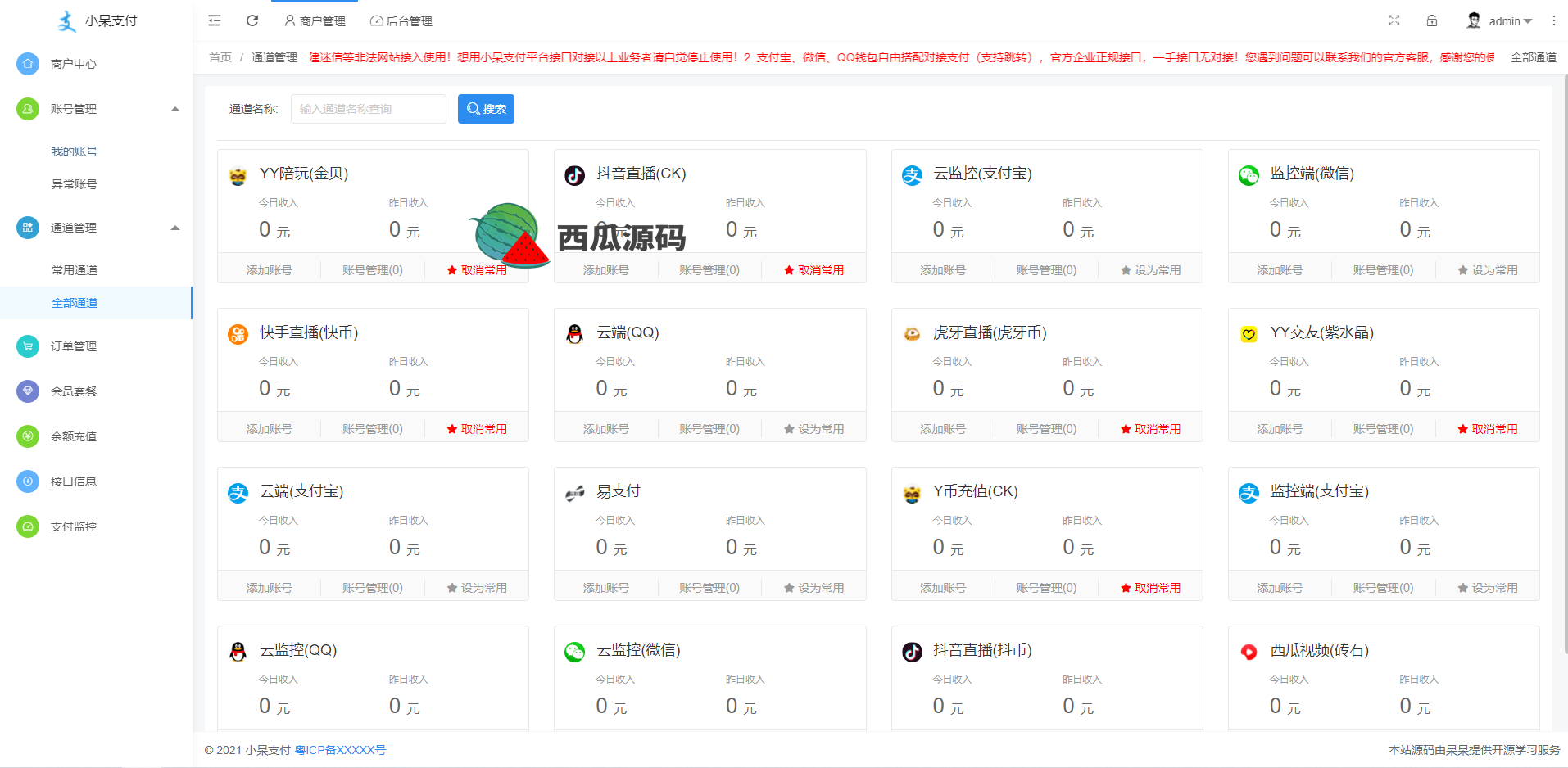Viewport: 1568px width, 768px height.
Task: Click the 云监控(QQ) penguin icon
Action: coord(238,652)
